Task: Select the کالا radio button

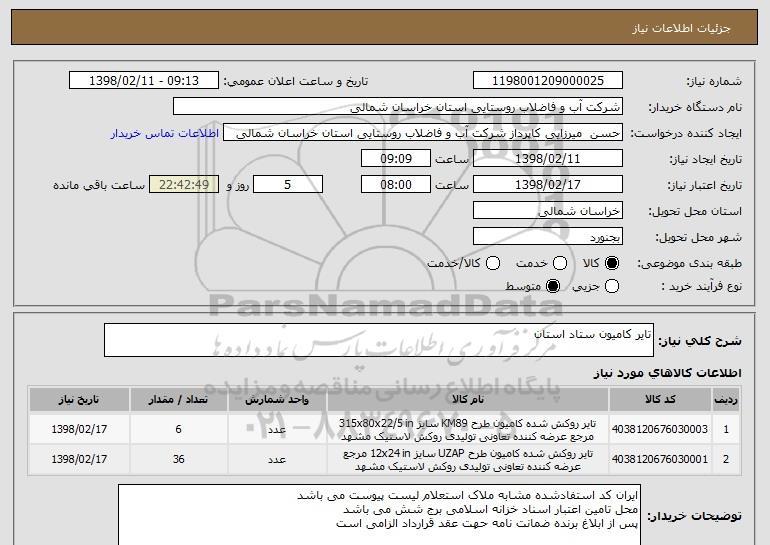Action: click(x=611, y=264)
